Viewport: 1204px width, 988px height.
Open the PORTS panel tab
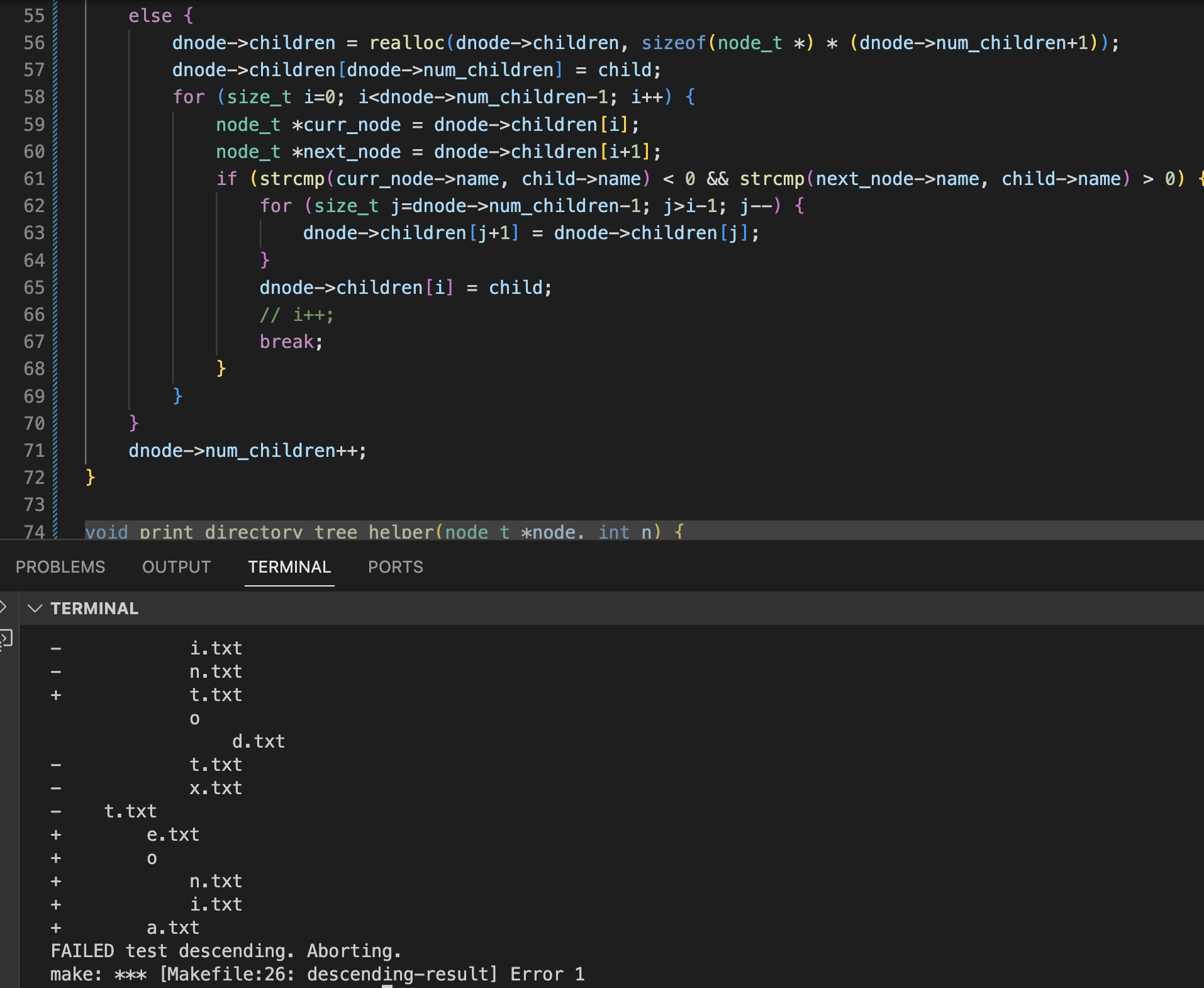[x=395, y=567]
